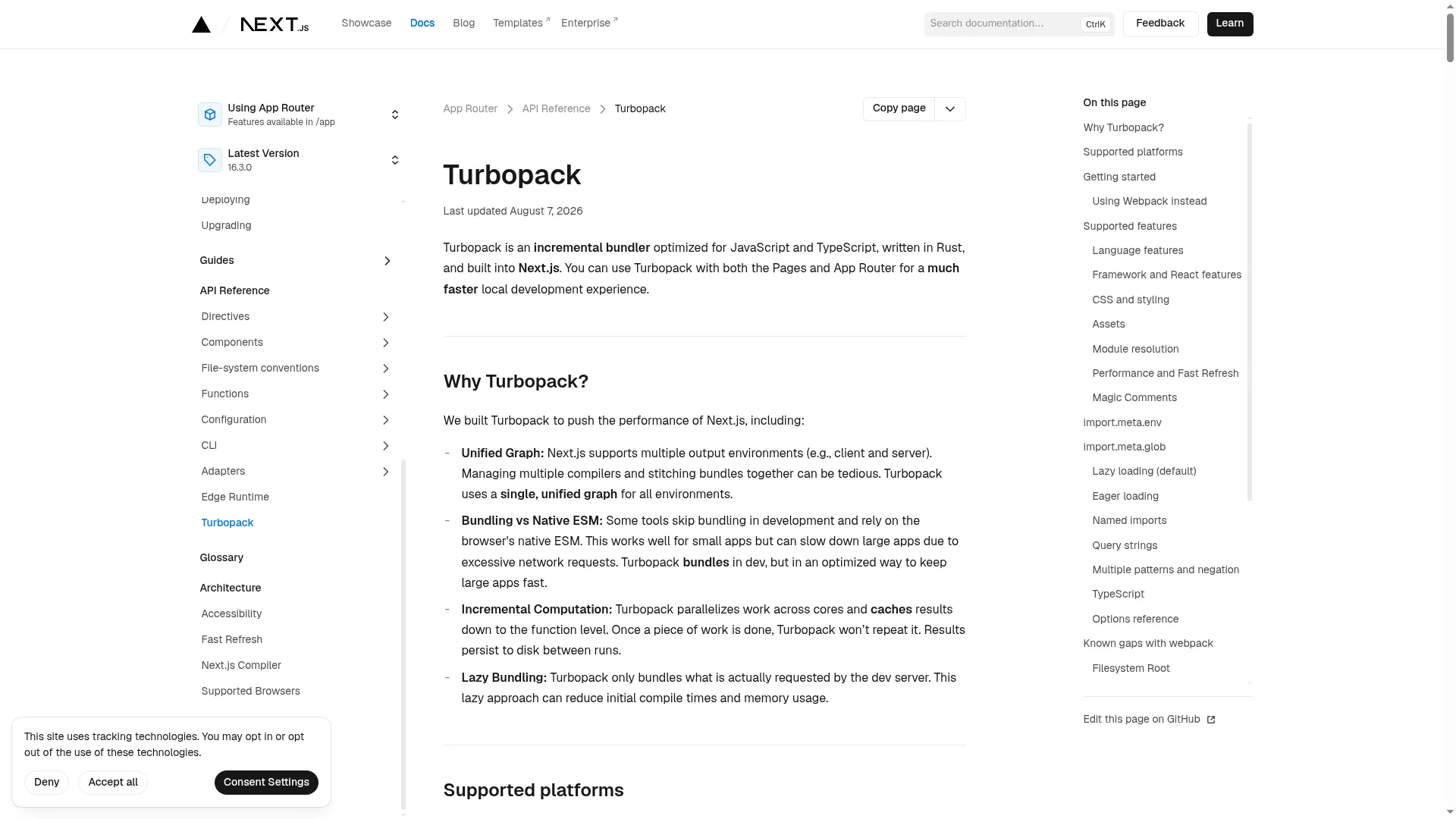Jump to Multiple patterns and negation
Image resolution: width=1456 pixels, height=819 pixels.
(x=1166, y=570)
